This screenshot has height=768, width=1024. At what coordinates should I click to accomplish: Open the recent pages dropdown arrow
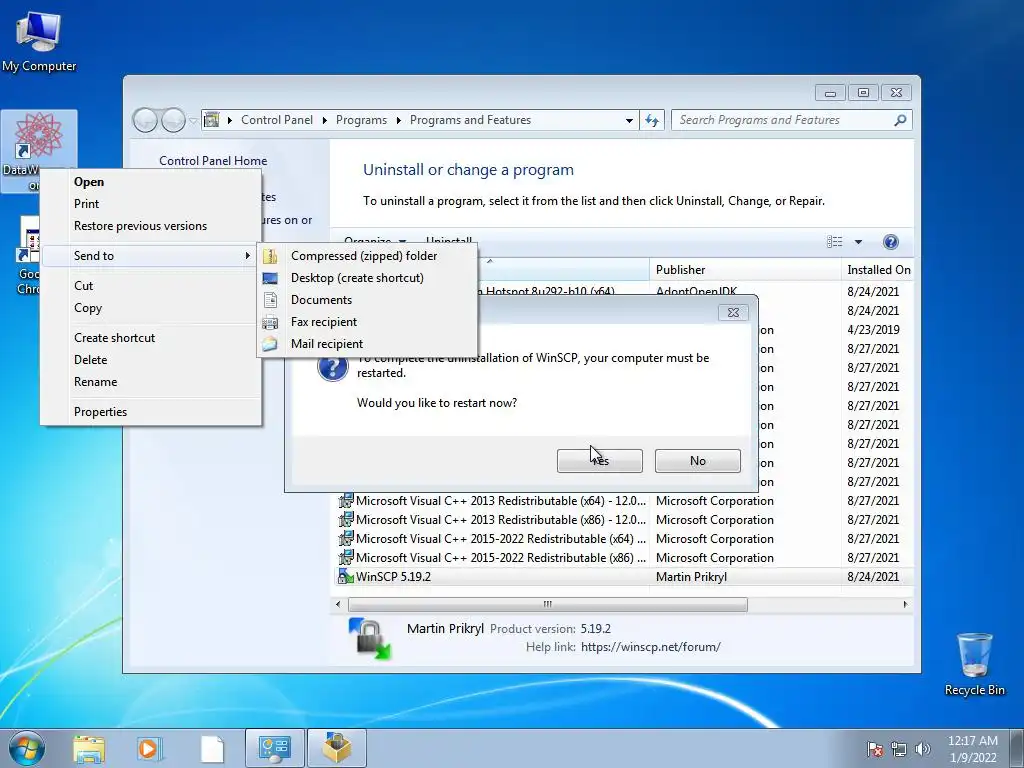click(x=193, y=121)
